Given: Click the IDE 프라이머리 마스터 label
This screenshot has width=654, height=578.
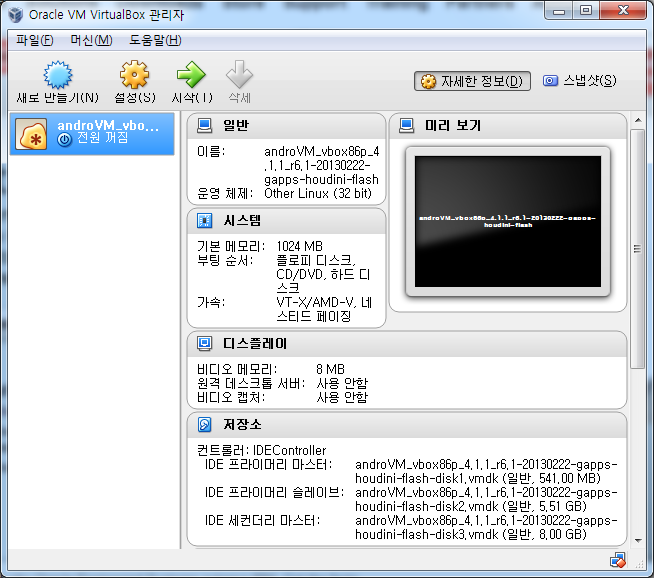Looking at the screenshot, I should tap(268, 465).
